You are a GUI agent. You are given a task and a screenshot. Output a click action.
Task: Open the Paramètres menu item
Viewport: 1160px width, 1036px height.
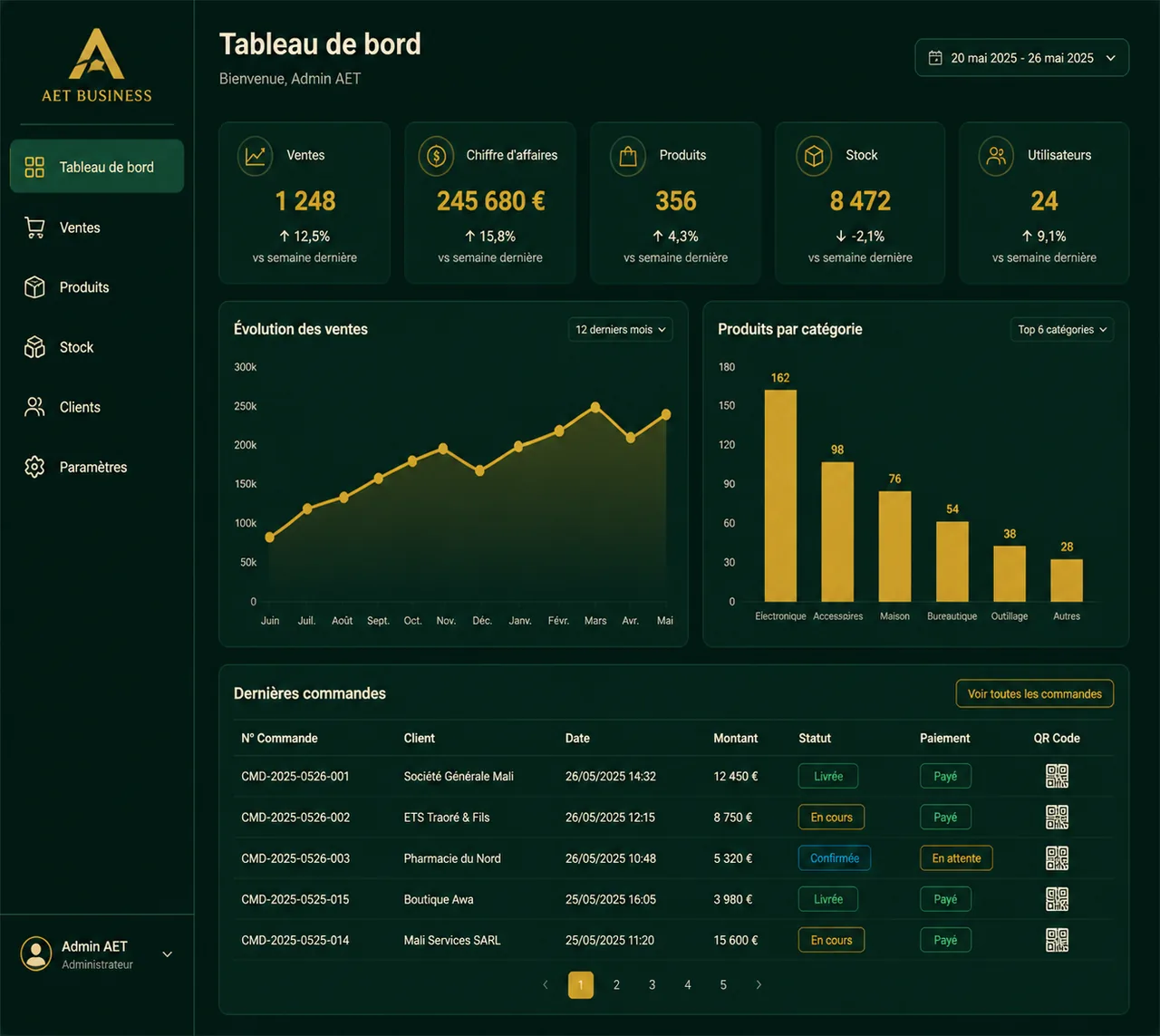(x=97, y=467)
